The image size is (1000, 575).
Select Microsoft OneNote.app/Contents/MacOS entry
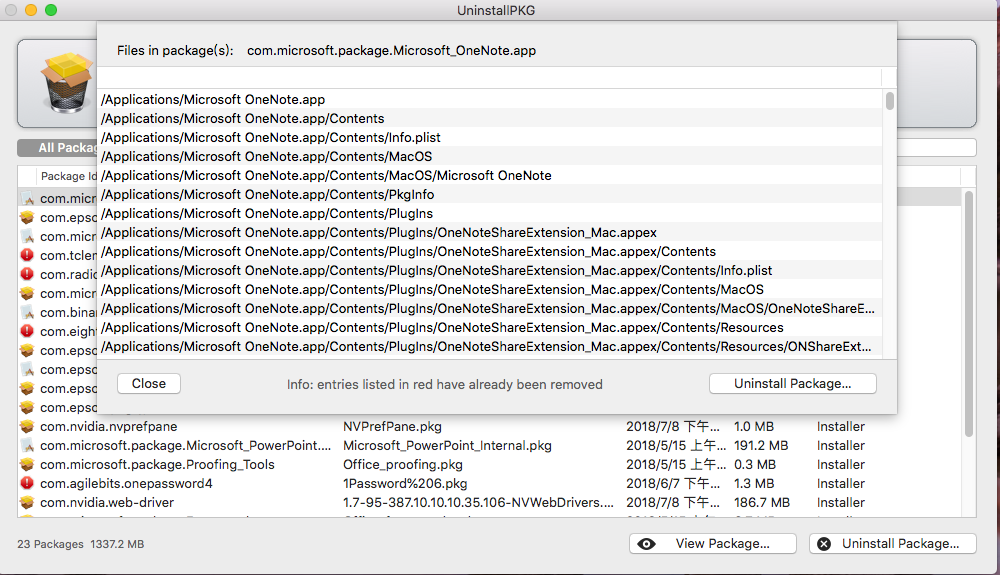tap(490, 157)
